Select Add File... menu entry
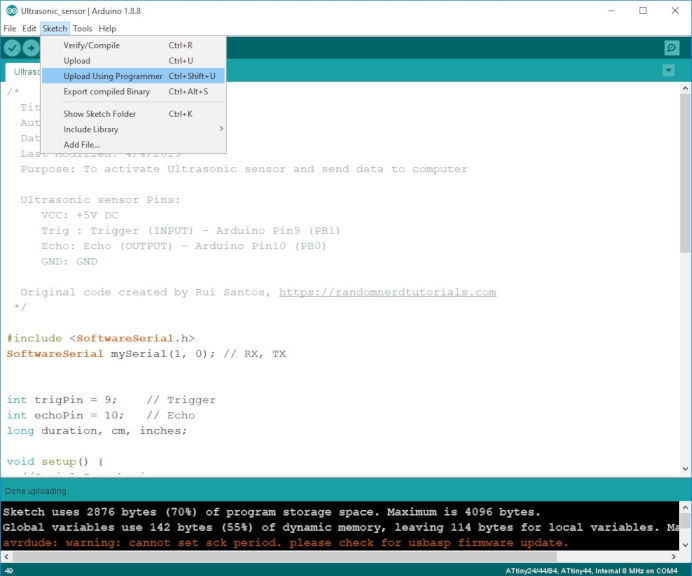This screenshot has width=692, height=576. (x=133, y=144)
